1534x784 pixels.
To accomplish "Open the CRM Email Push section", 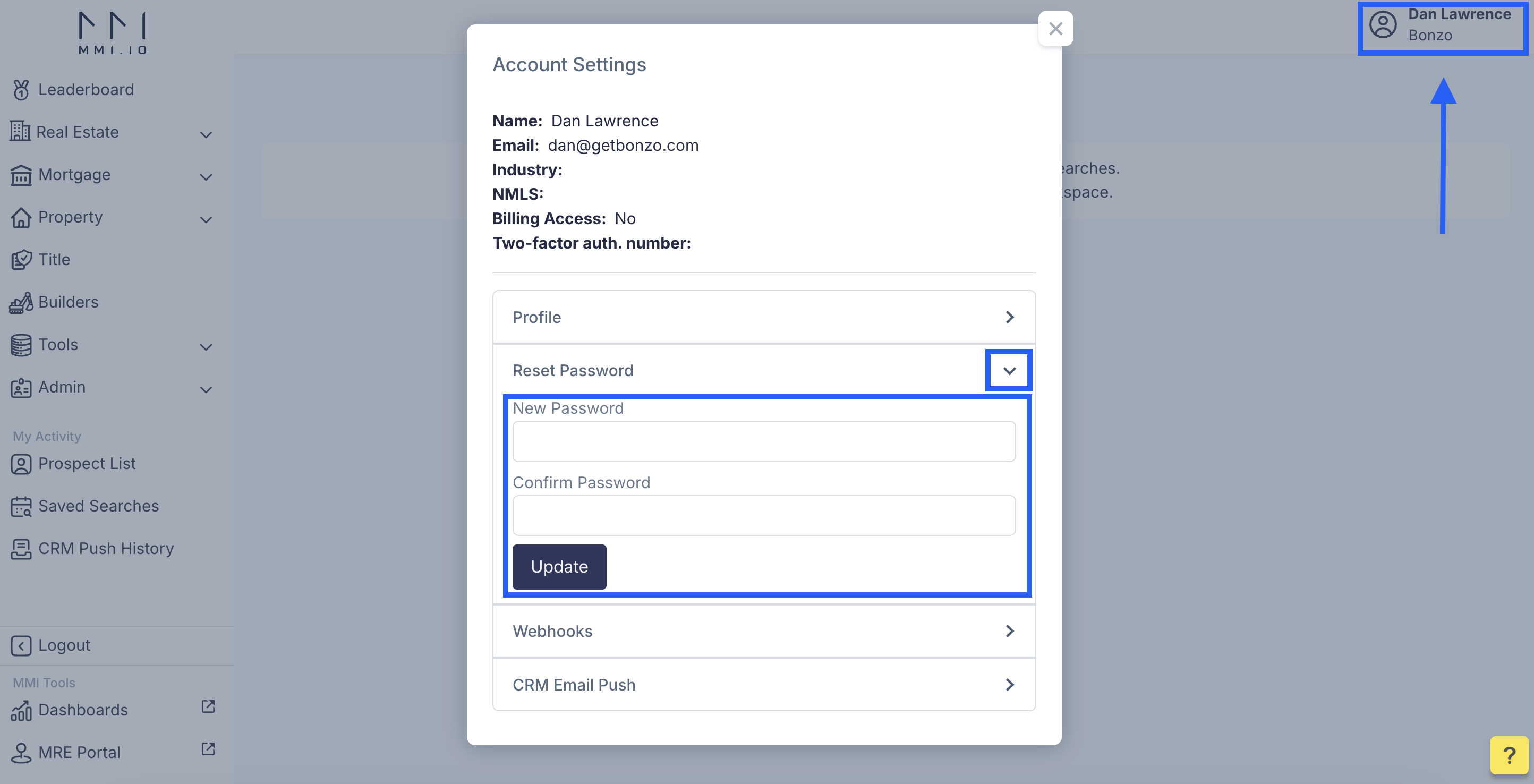I will (764, 685).
